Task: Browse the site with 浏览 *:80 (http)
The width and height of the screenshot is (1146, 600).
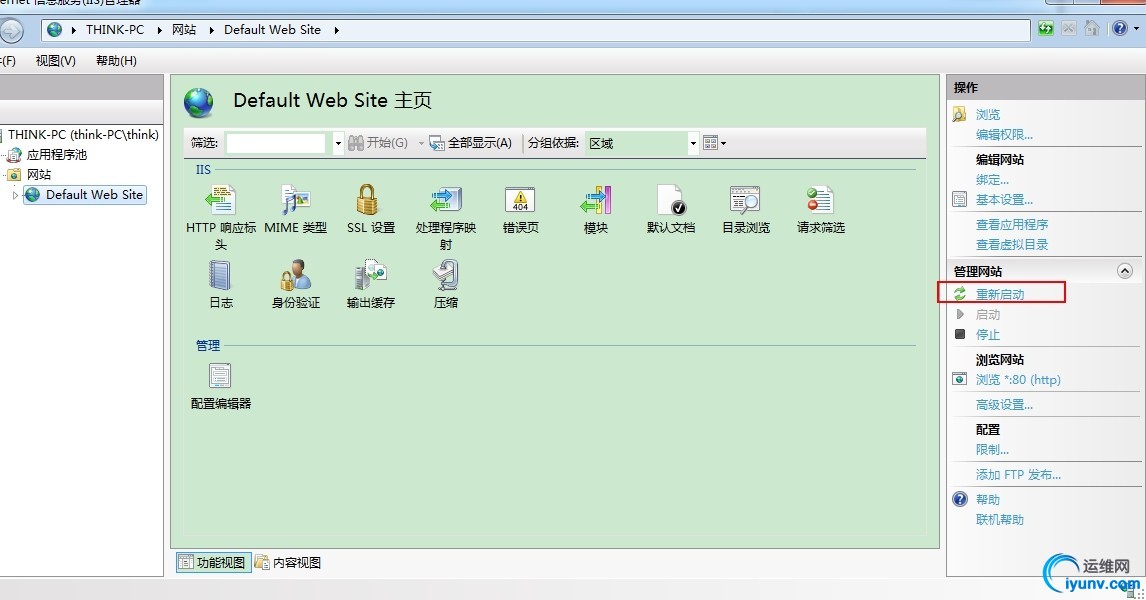Action: click(1018, 379)
